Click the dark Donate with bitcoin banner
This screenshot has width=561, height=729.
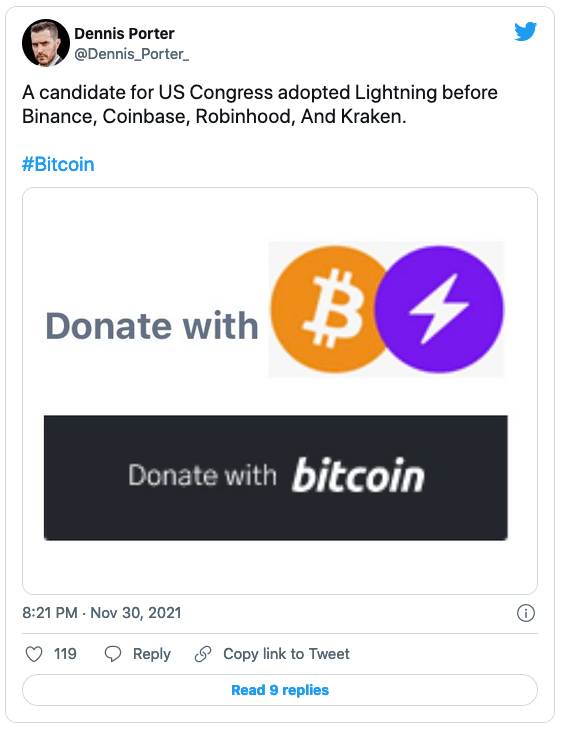tap(276, 478)
